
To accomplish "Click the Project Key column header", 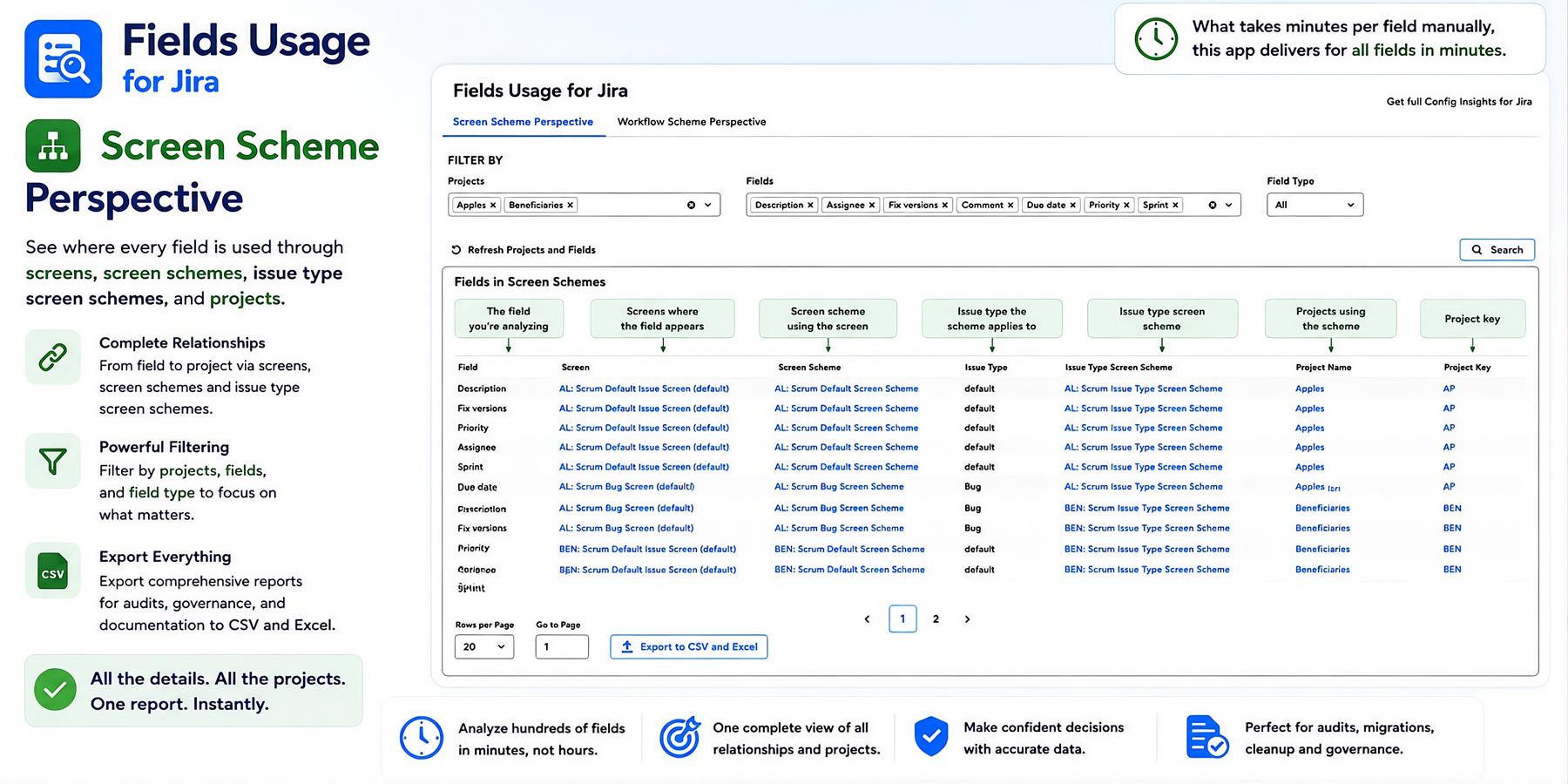I will (x=1467, y=368).
